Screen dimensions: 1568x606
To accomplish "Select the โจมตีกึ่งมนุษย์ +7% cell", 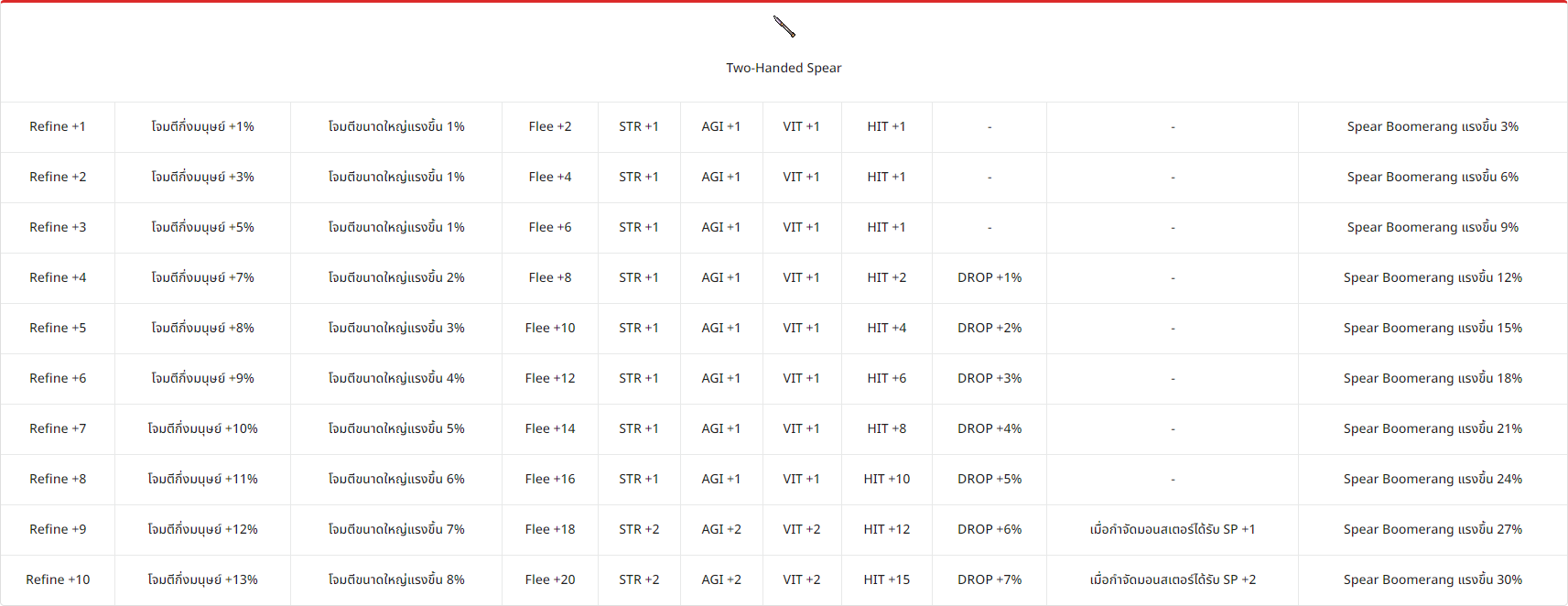I will point(203,277).
